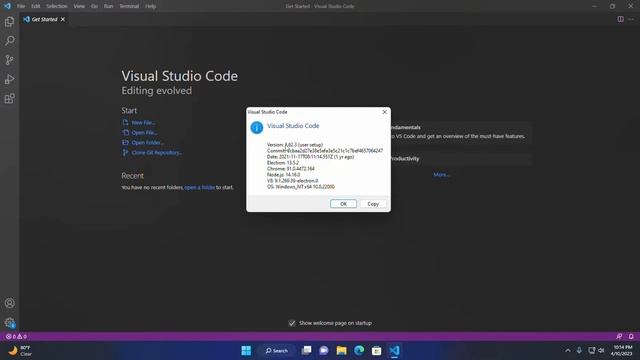Expand the system tray hidden icons chevron
640x360 pixels.
(568, 351)
